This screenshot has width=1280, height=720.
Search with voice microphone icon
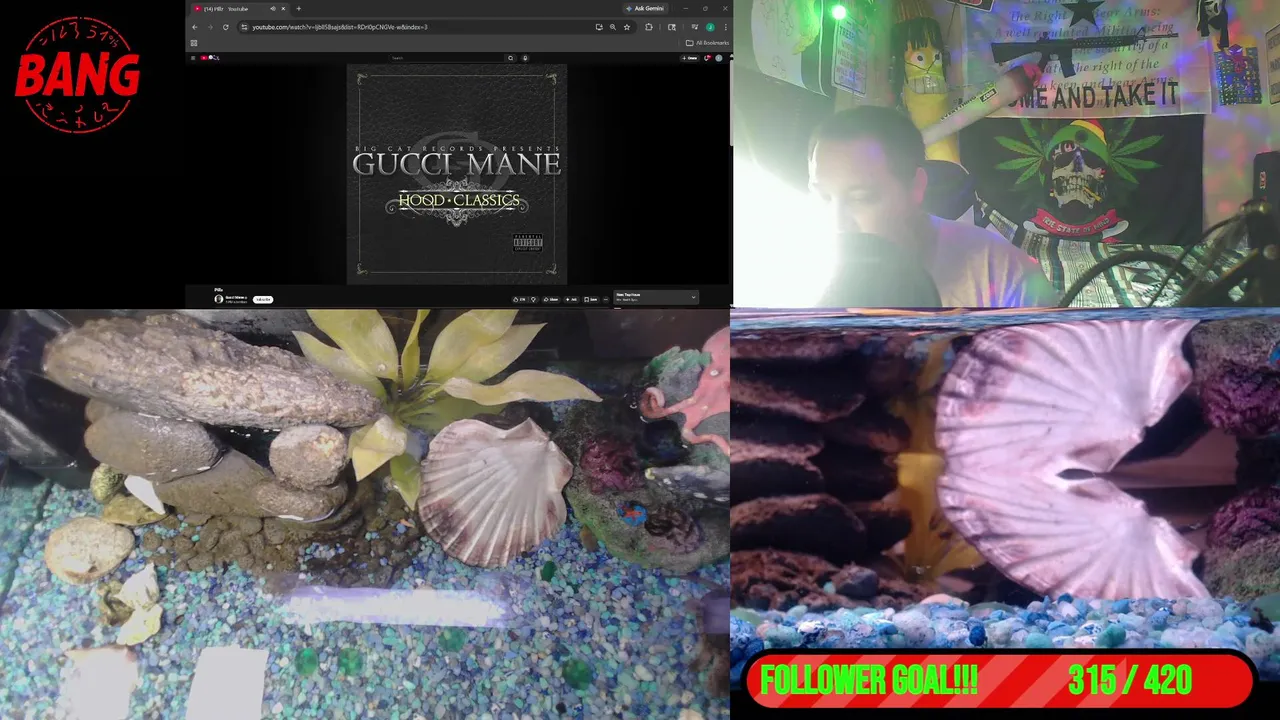point(525,58)
